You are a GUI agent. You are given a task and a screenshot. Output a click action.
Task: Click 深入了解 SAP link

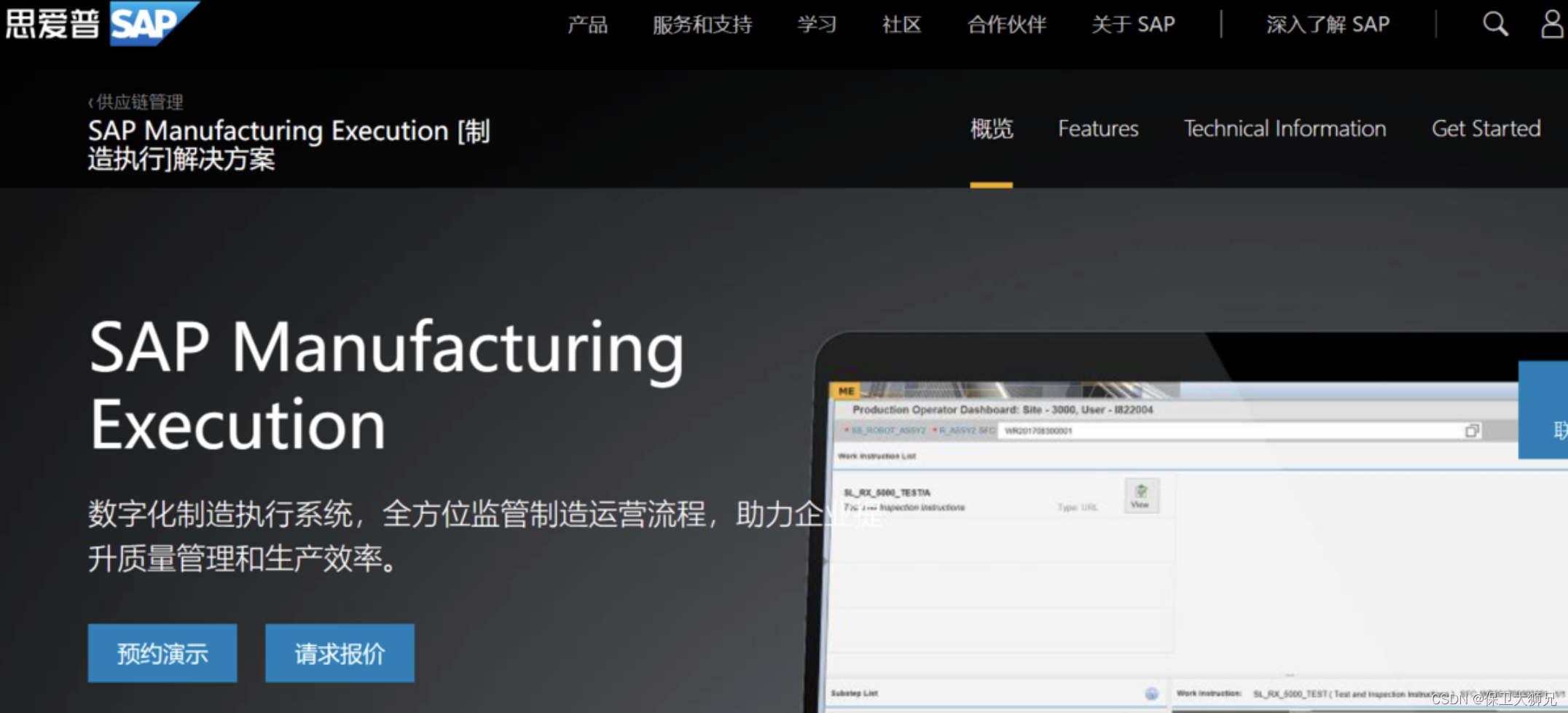pos(1328,25)
